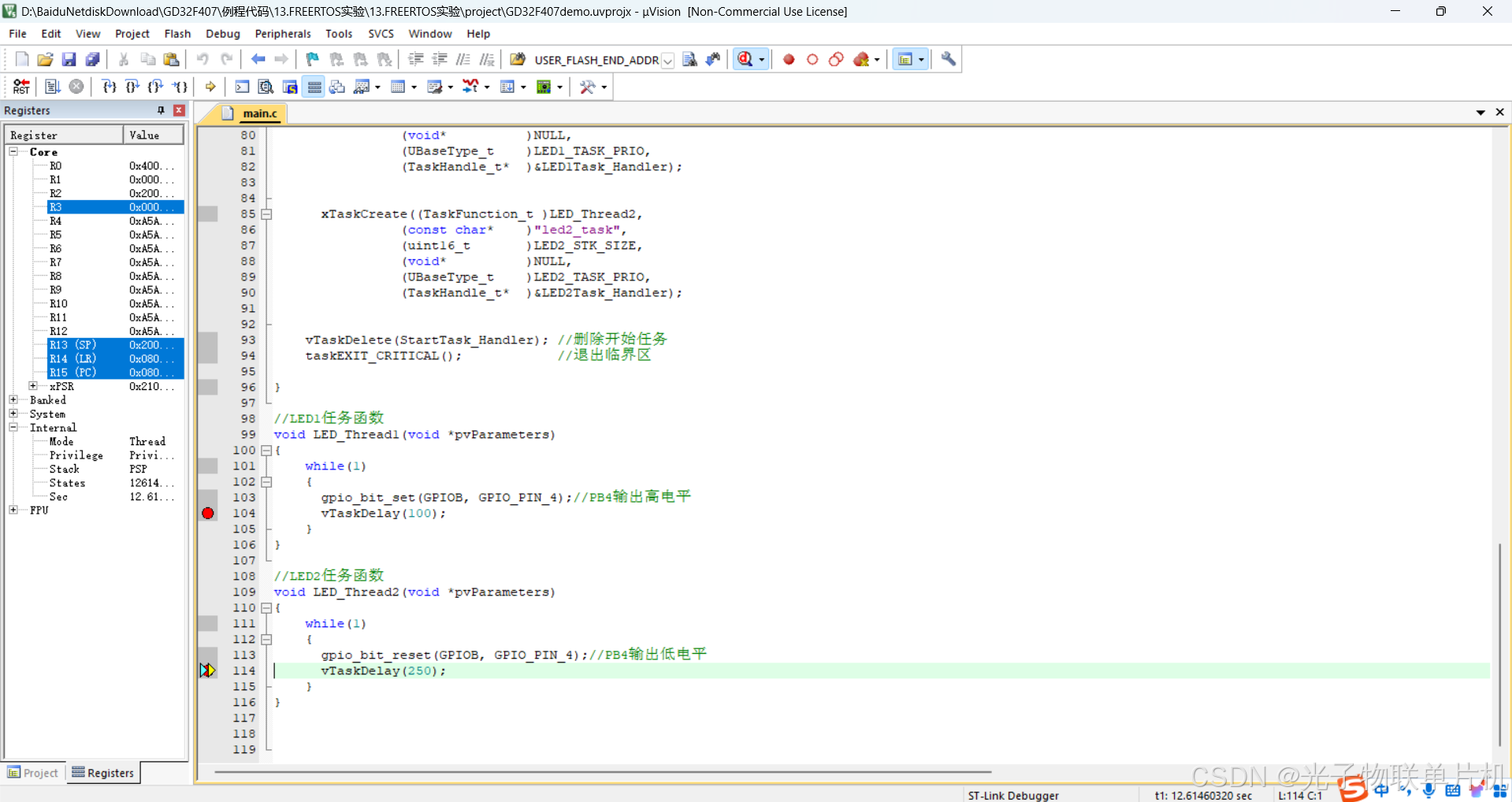Open the Peripherals menu
This screenshot has height=802, width=1512.
(x=283, y=34)
